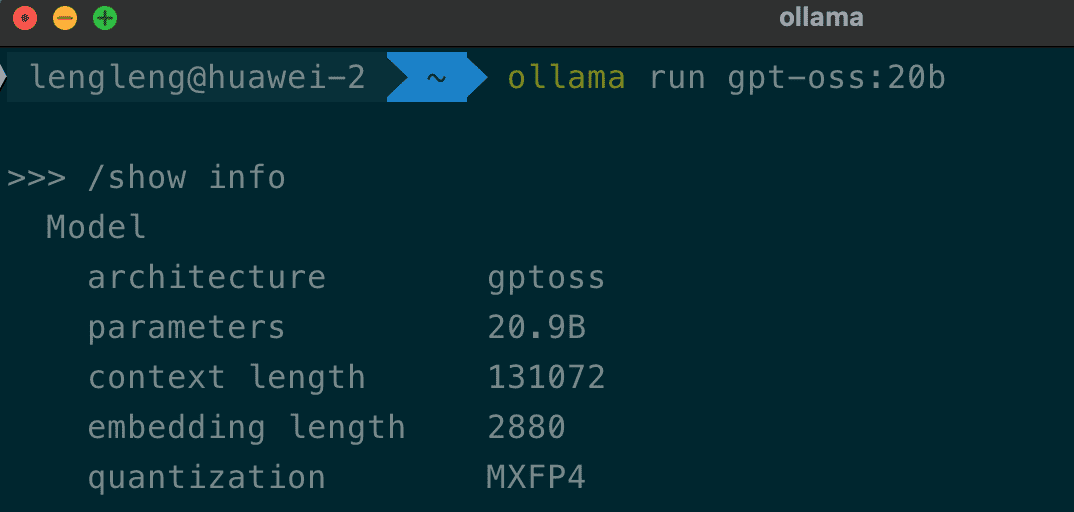The height and width of the screenshot is (512, 1074).
Task: Click the ollama window title
Action: [x=820, y=18]
